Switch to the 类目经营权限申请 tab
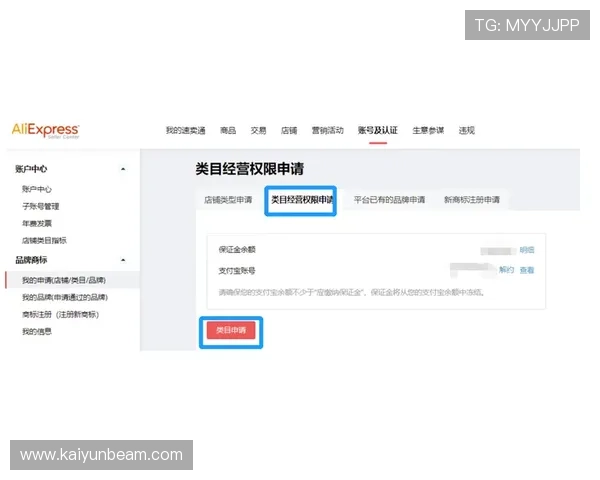Viewport: 600px width, 480px height. (302, 200)
